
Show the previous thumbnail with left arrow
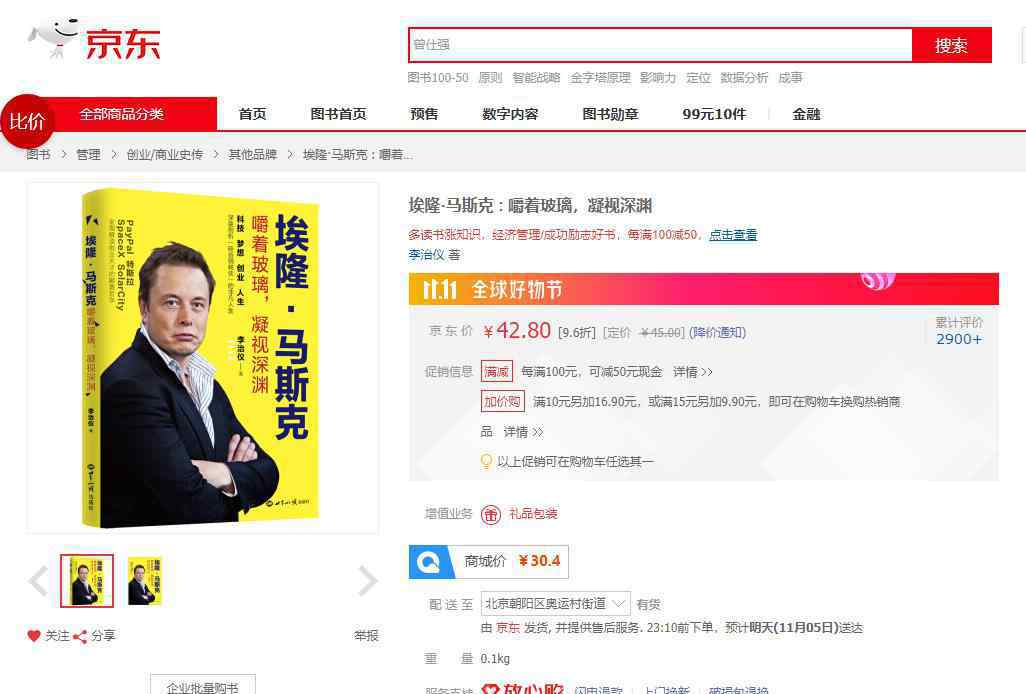[39, 581]
